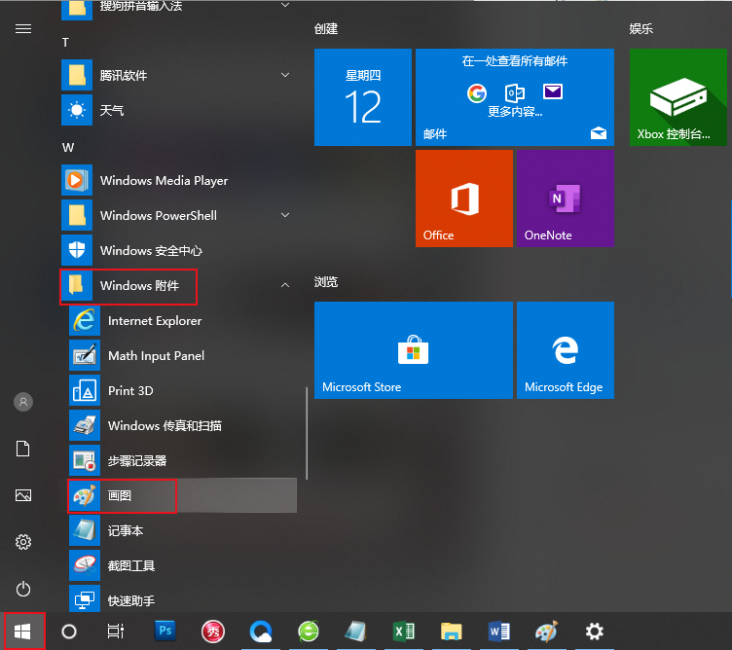
Task: Open File Explorer from the taskbar
Action: [x=451, y=632]
